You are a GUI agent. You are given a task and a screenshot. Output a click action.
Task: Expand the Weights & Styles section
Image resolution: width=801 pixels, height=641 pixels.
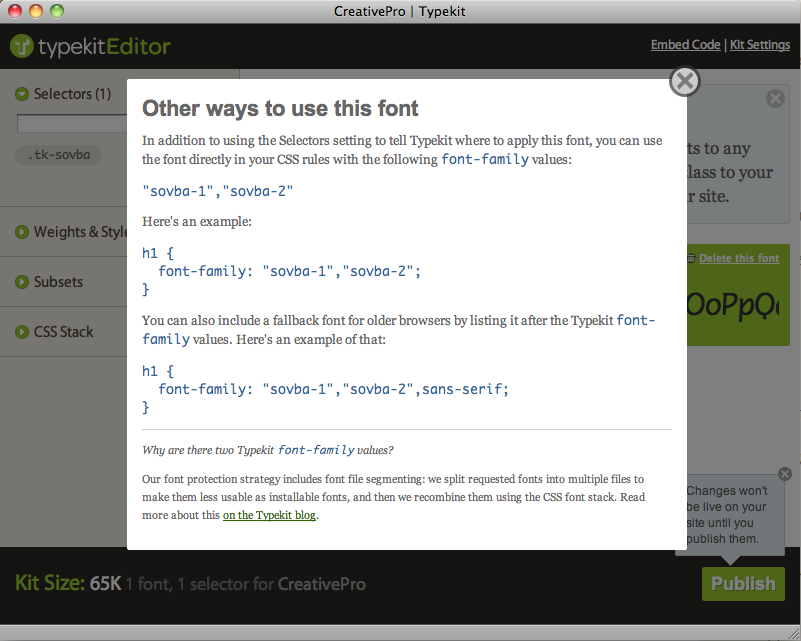click(22, 232)
